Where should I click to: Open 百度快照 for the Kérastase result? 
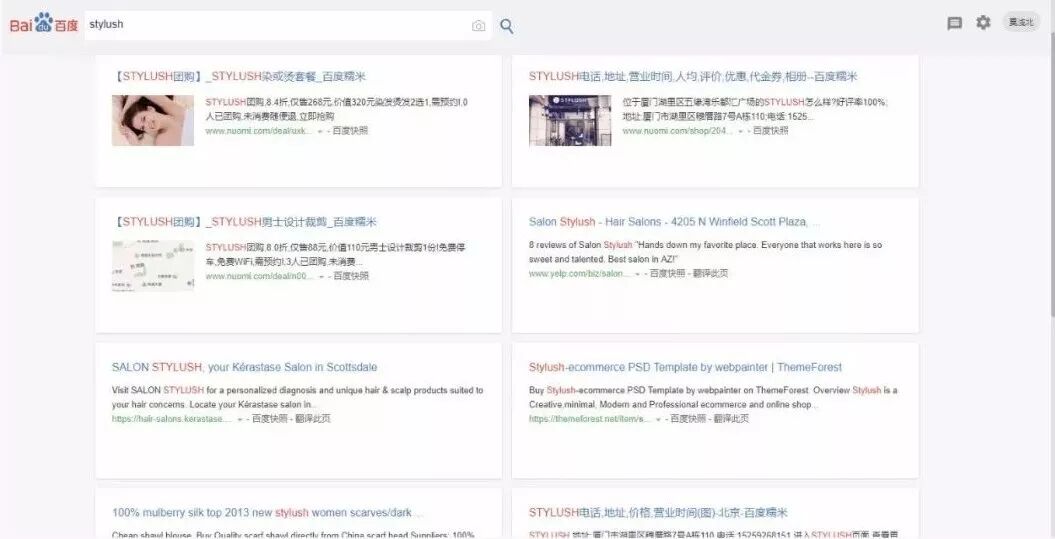(270, 419)
